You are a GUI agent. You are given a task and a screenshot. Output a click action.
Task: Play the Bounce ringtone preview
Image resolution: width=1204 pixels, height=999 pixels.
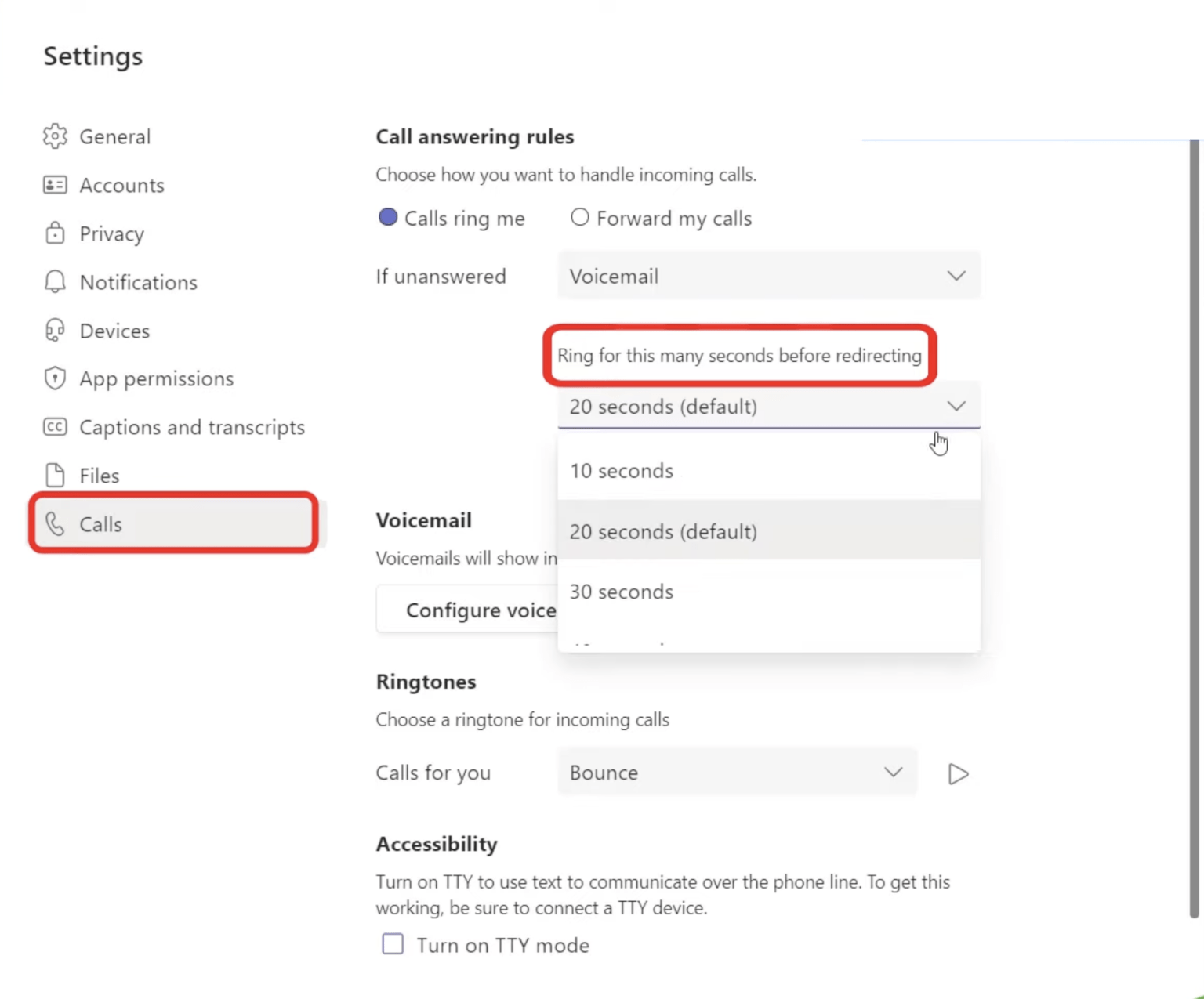(x=957, y=773)
